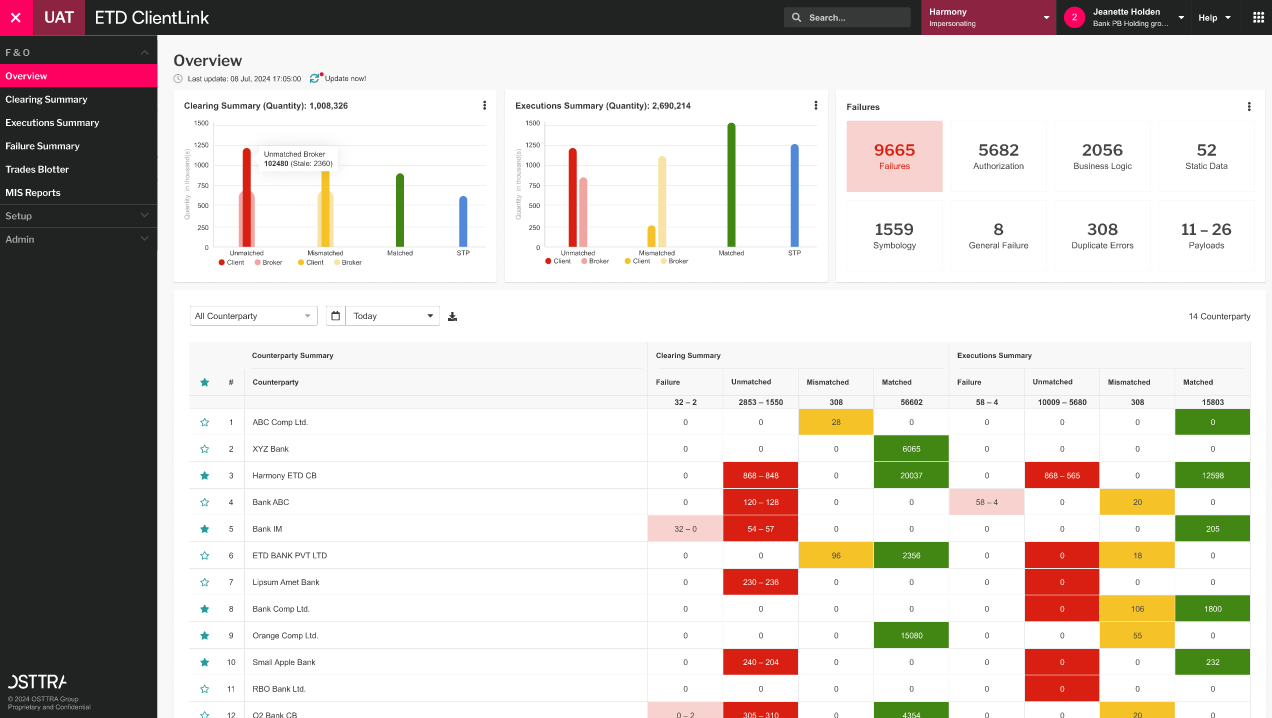
Task: Open Executions Summary in sidebar
Action: click(78, 123)
